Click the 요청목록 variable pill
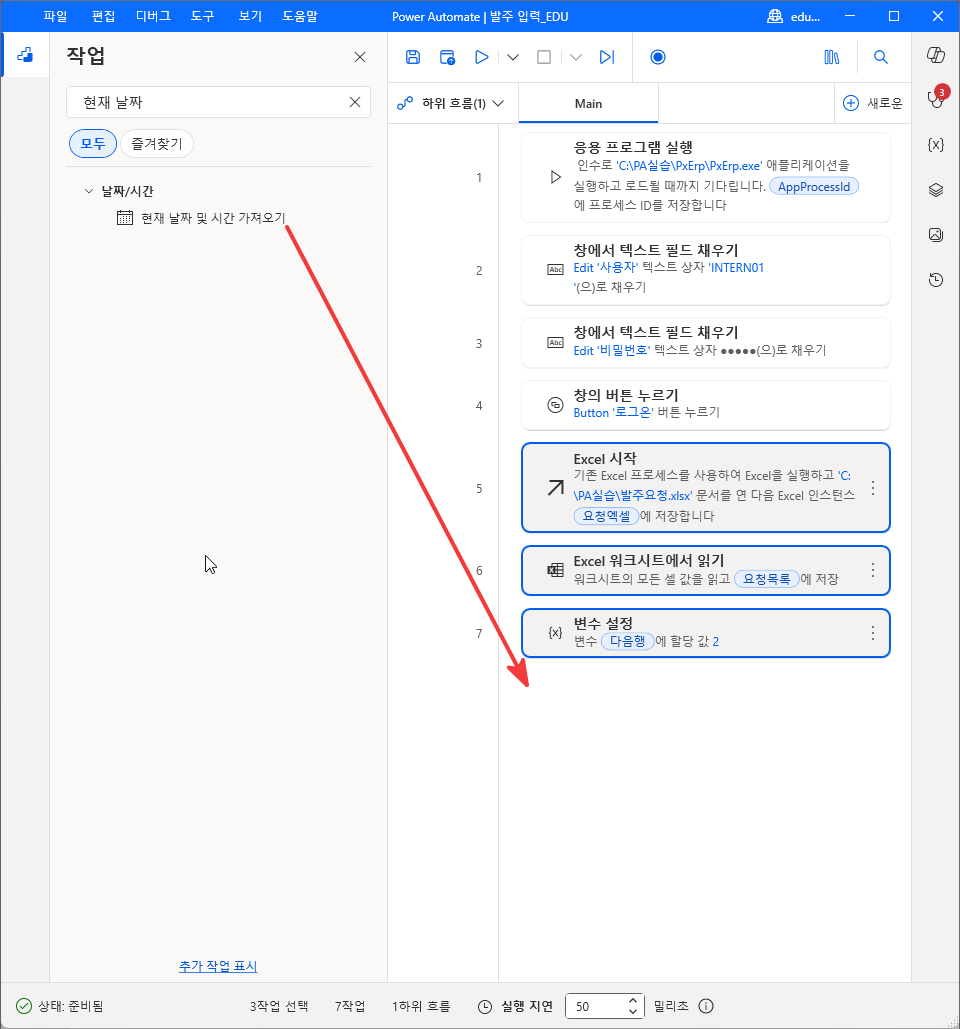The image size is (960, 1029). [766, 579]
